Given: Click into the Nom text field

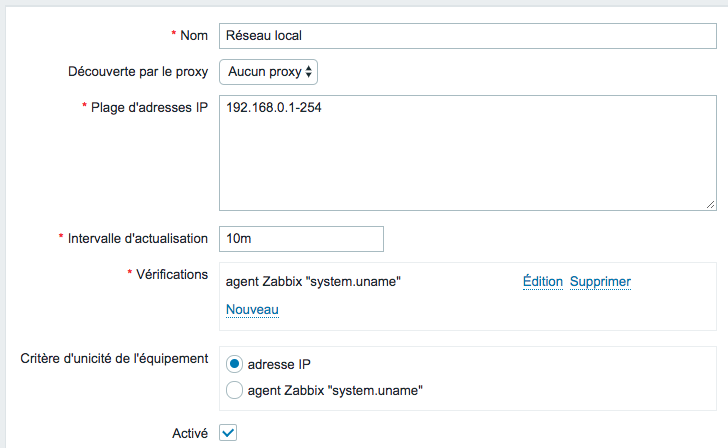Looking at the screenshot, I should pyautogui.click(x=468, y=36).
